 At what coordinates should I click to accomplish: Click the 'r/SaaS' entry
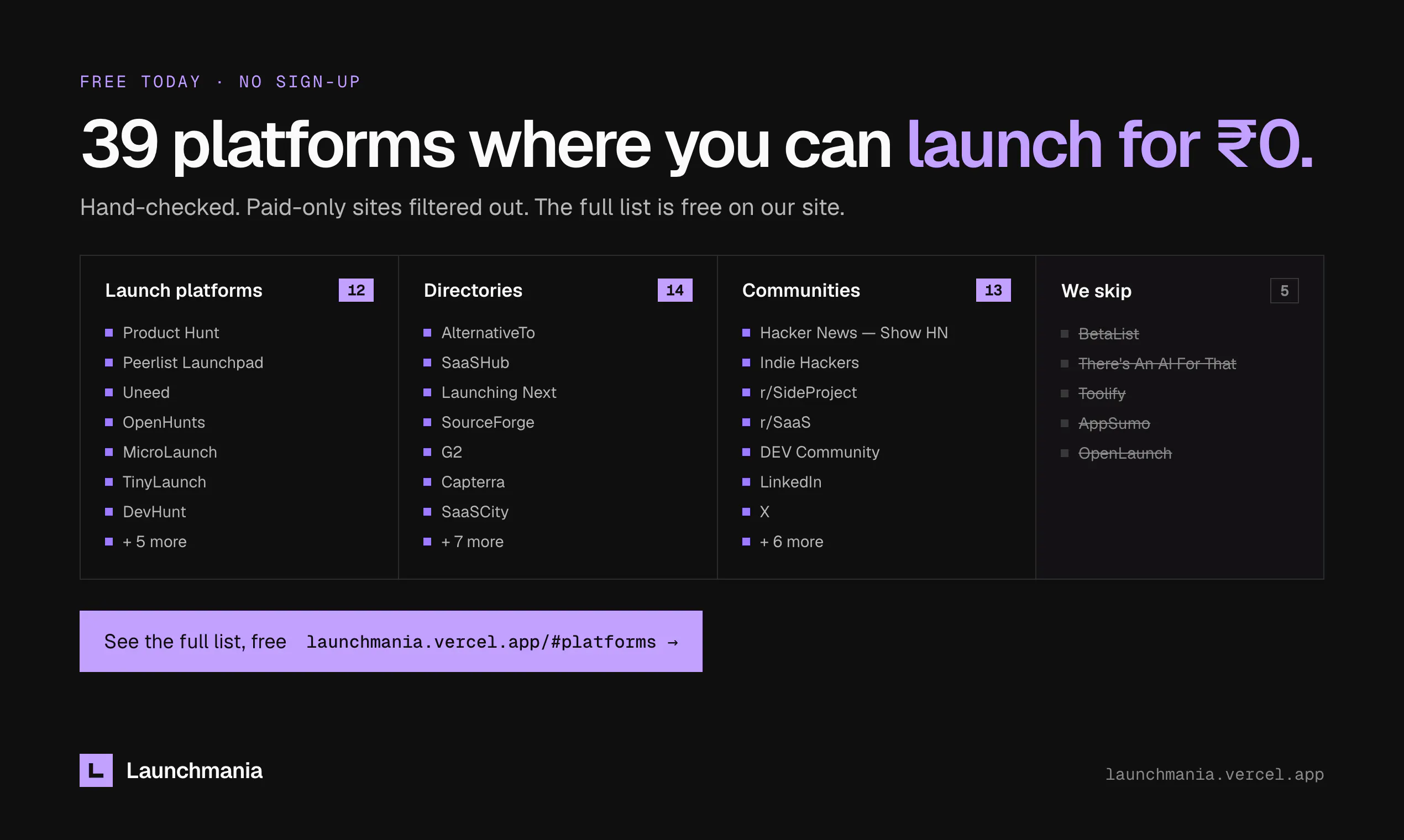[785, 422]
